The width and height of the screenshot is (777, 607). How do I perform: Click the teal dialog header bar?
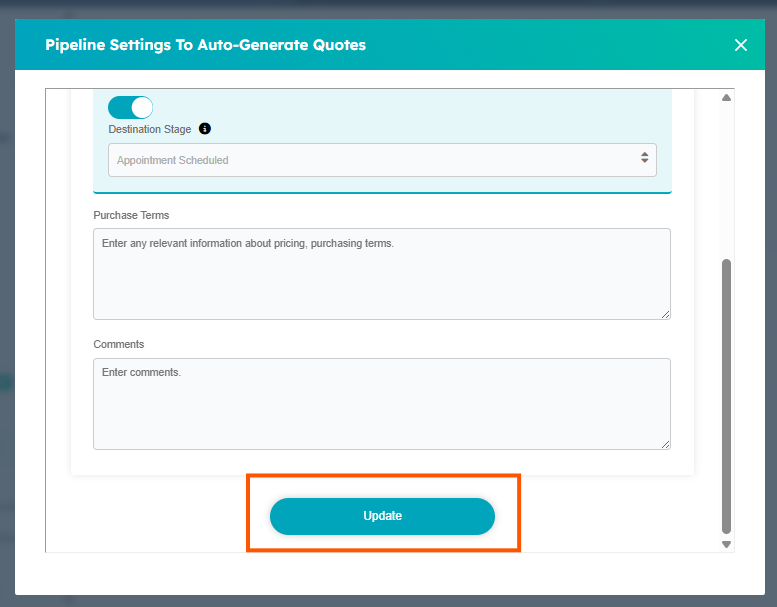click(x=550, y=45)
